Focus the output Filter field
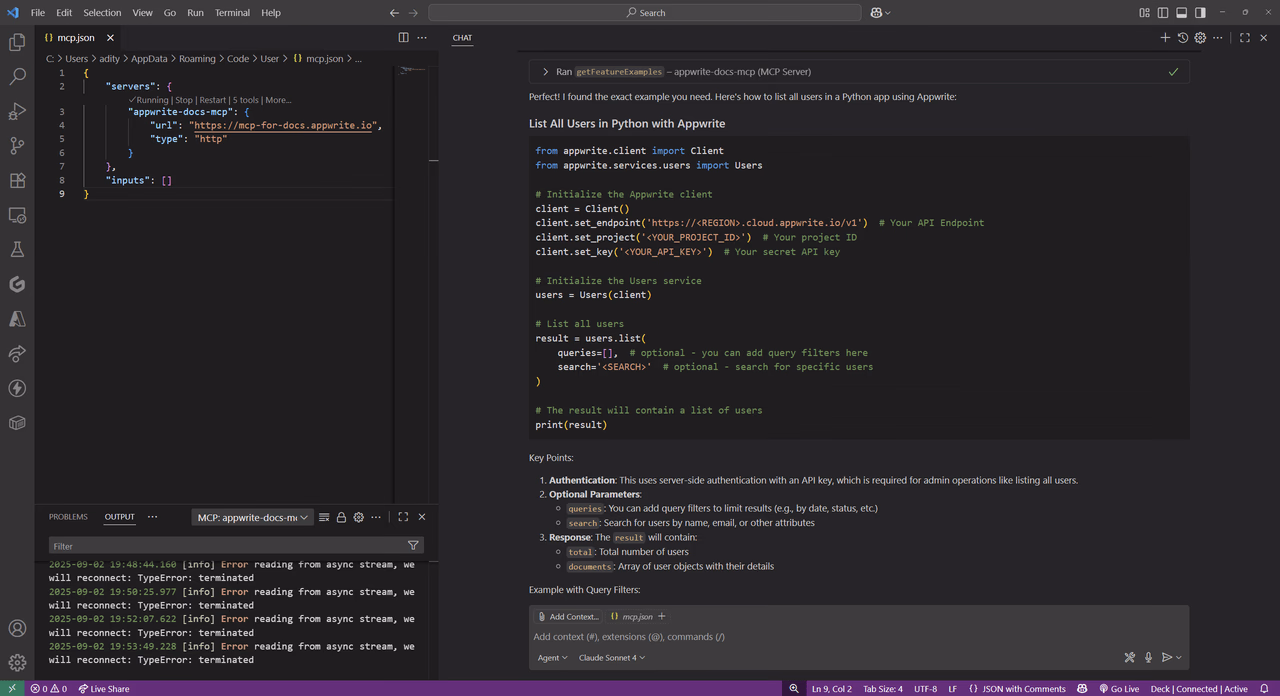This screenshot has width=1280, height=696. [227, 546]
